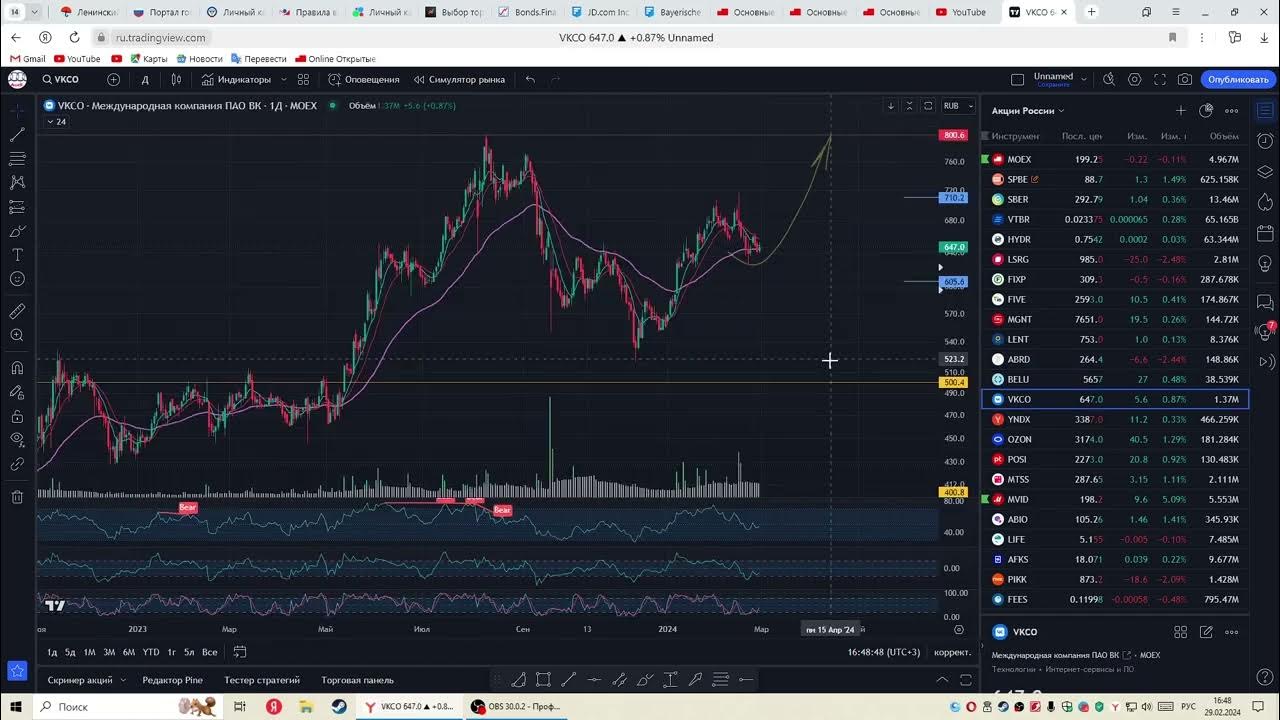Open the emoji icons tool
Viewport: 1280px width, 720px height.
pyautogui.click(x=17, y=279)
